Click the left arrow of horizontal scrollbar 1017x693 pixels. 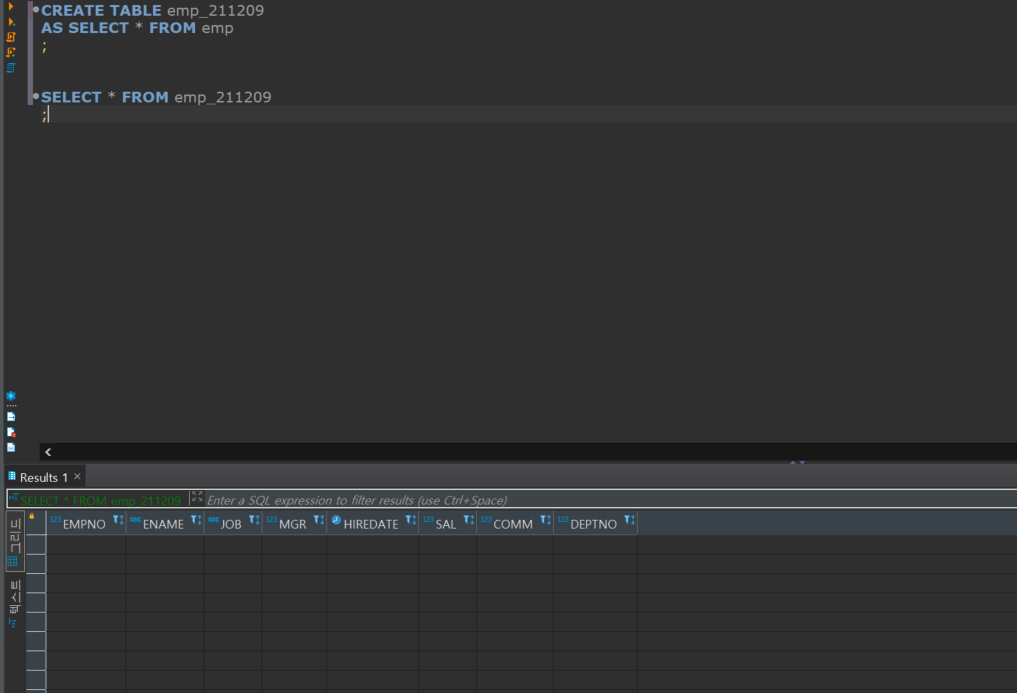pos(48,452)
